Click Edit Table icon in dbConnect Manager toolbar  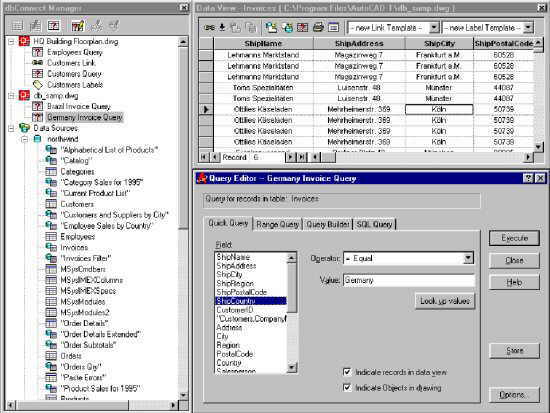[x=35, y=25]
